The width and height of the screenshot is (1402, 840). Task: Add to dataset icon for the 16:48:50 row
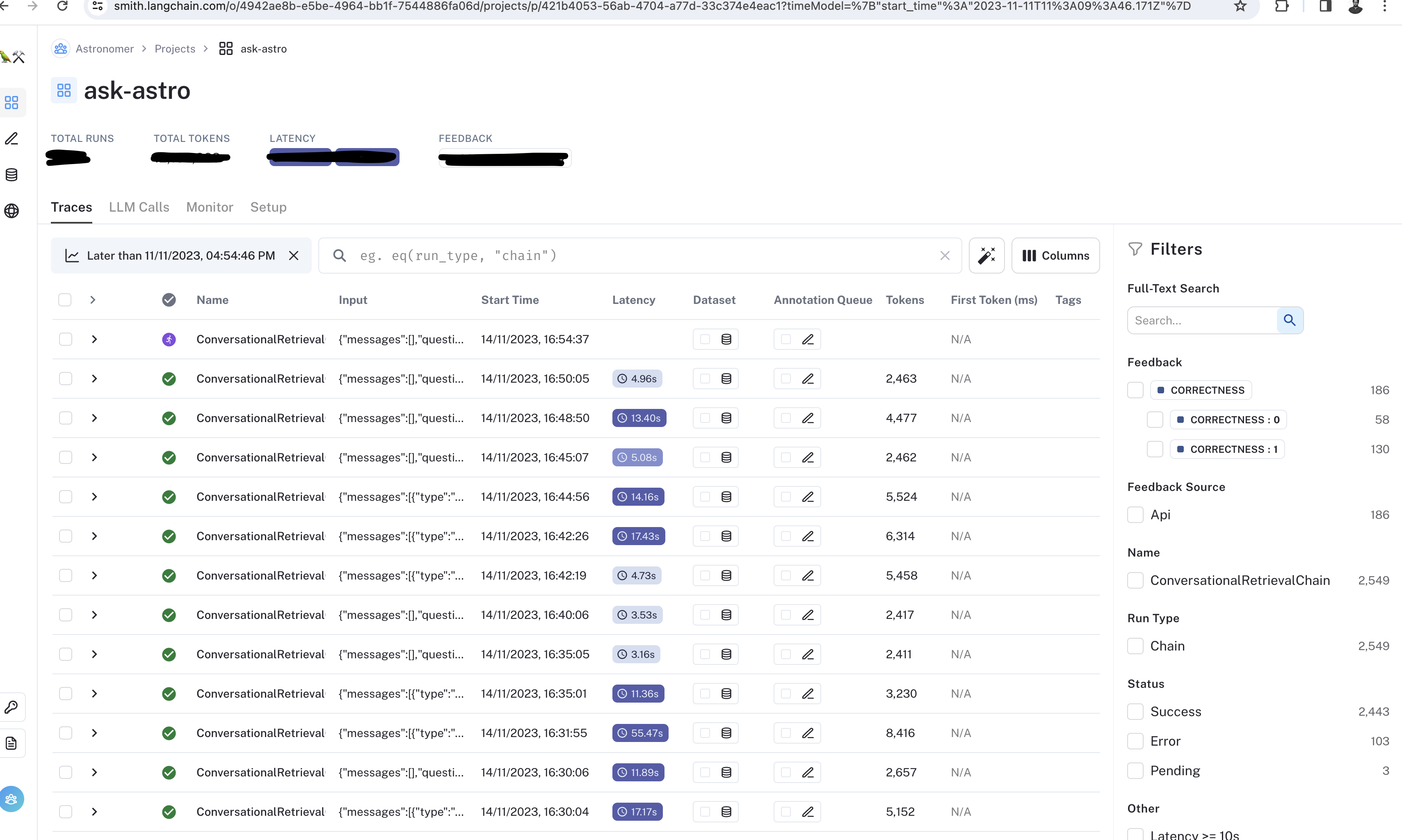[726, 418]
